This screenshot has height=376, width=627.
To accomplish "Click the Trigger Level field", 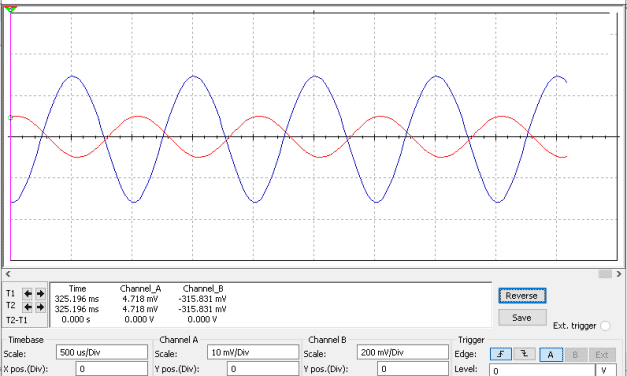I will click(x=542, y=370).
